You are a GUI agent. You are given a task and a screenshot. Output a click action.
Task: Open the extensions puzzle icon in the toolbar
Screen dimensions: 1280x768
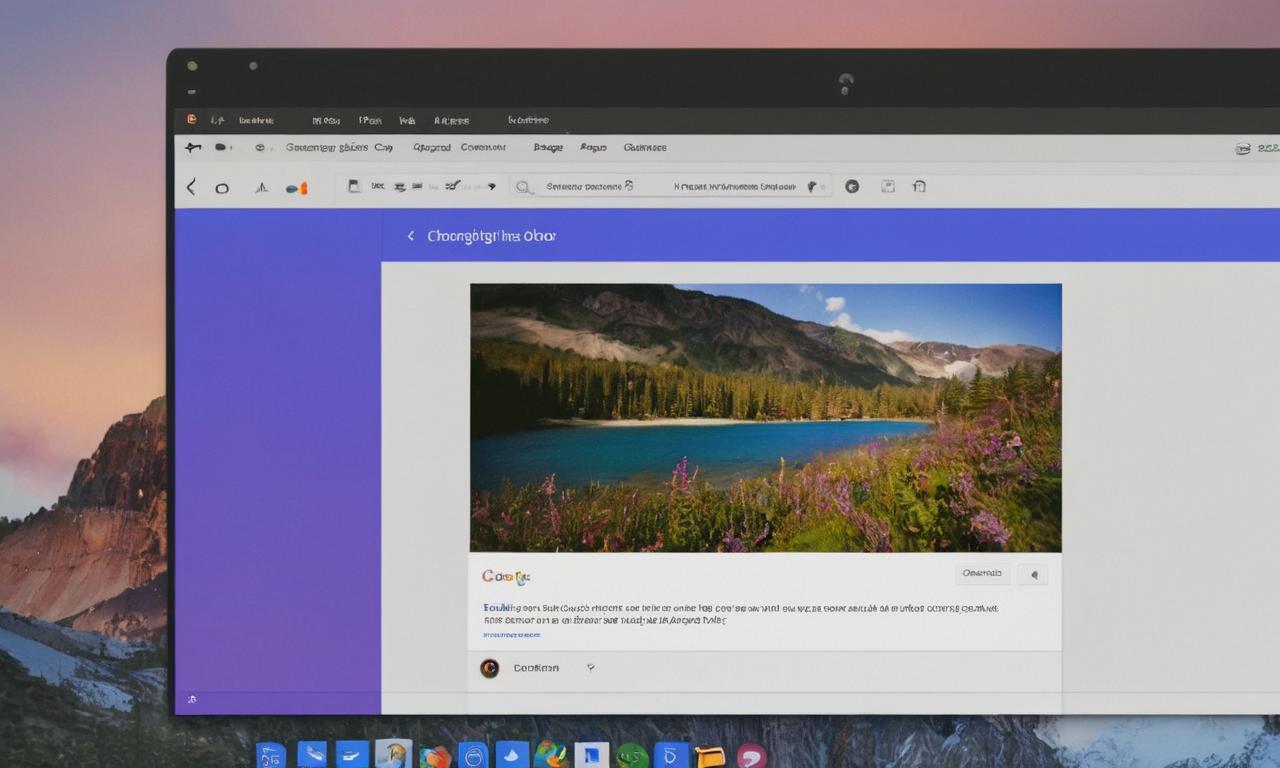pyautogui.click(x=888, y=186)
